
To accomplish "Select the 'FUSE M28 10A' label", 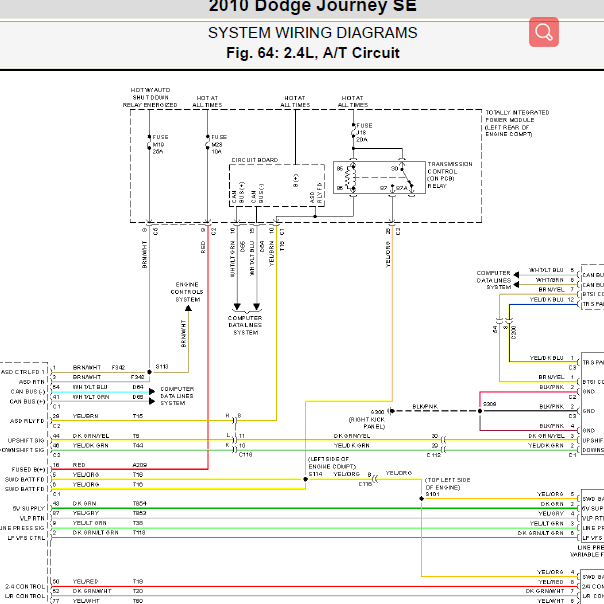I will [219, 144].
